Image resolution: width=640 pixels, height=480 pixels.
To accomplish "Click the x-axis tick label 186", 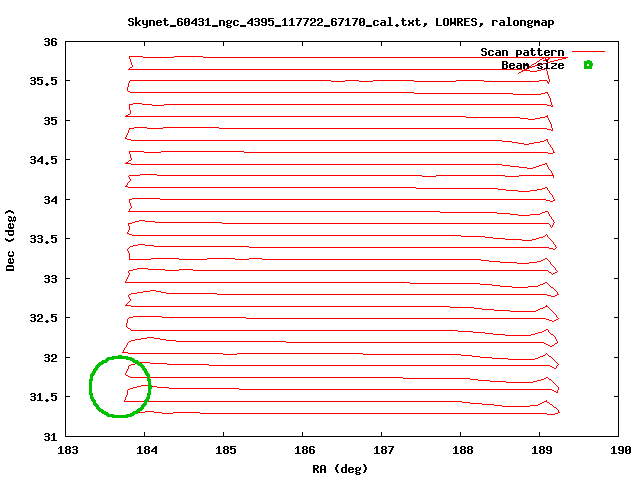I will 304,450.
